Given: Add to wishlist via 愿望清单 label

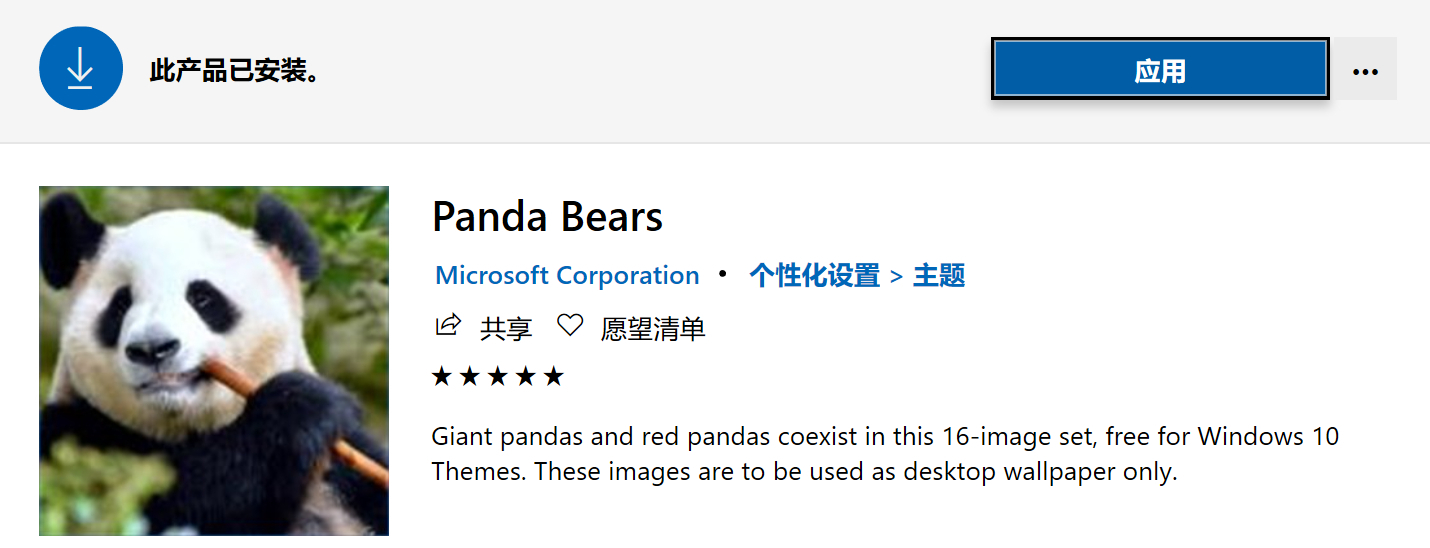Looking at the screenshot, I should (653, 328).
